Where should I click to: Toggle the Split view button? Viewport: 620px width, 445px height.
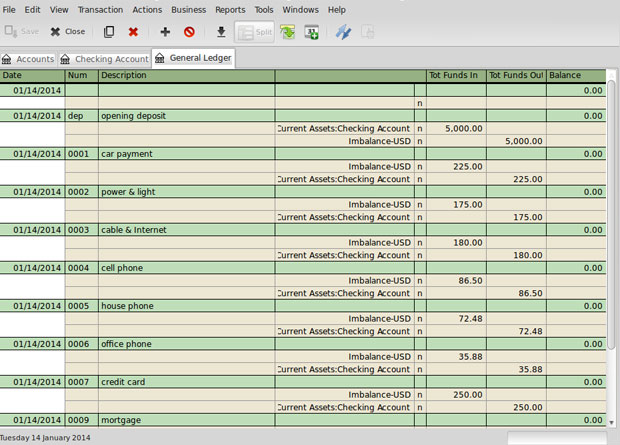(x=255, y=32)
